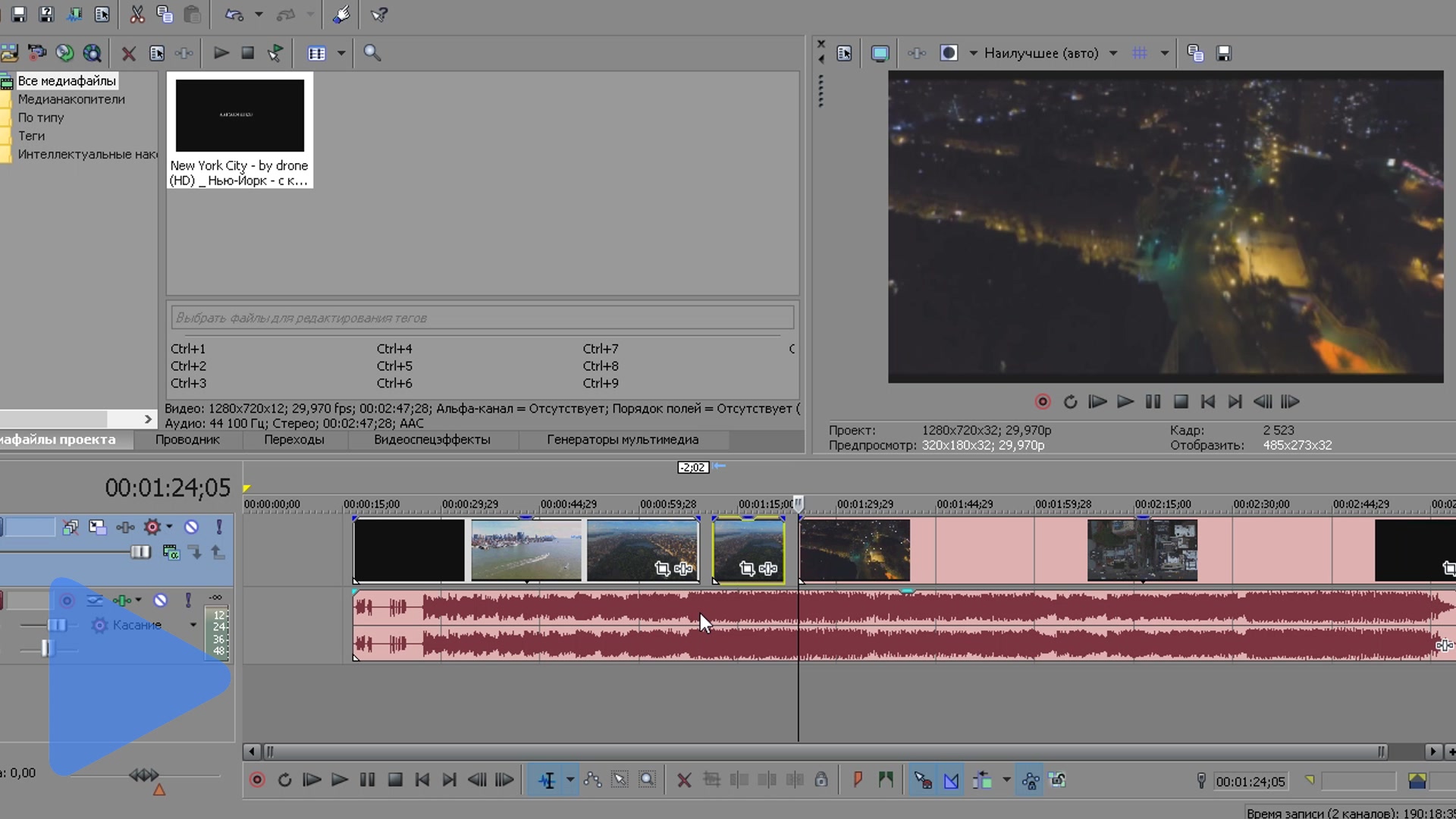The width and height of the screenshot is (1456, 819).
Task: Open preview quality 'Наилучшее (авто)' dropdown
Action: coord(1050,53)
